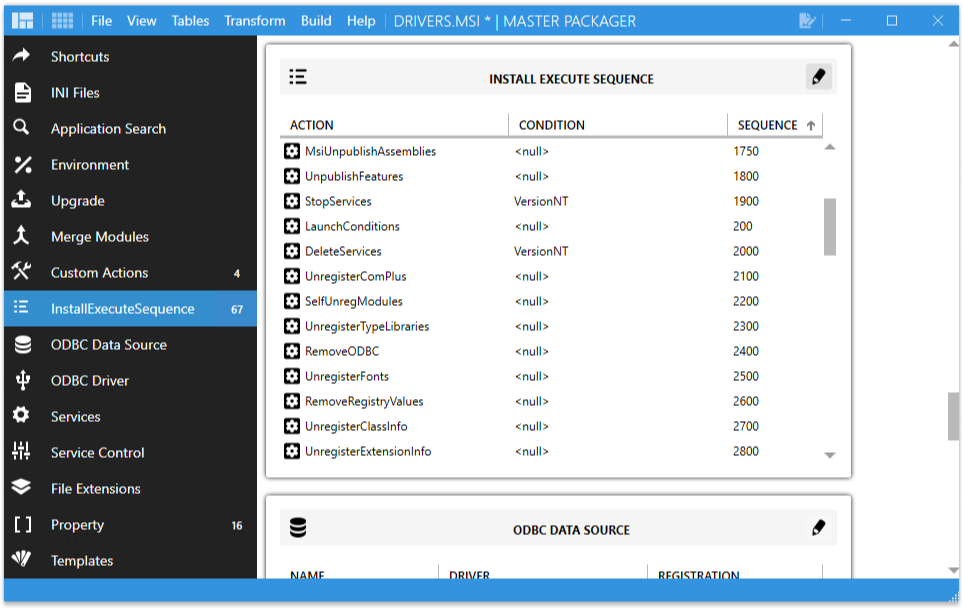Image resolution: width=963 pixels, height=610 pixels.
Task: Click the InstallExecuteSequence count badge 67
Action: [x=236, y=310]
